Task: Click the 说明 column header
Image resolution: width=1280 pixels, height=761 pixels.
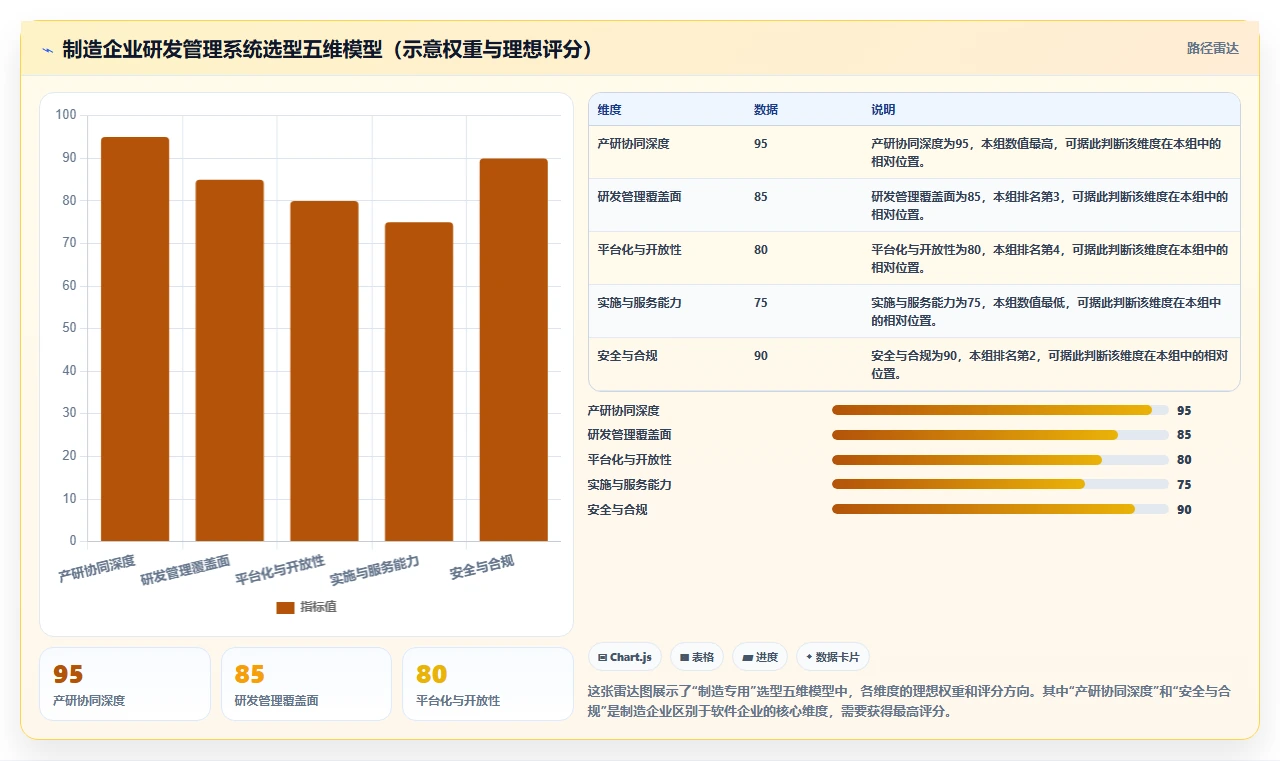Action: 883,110
